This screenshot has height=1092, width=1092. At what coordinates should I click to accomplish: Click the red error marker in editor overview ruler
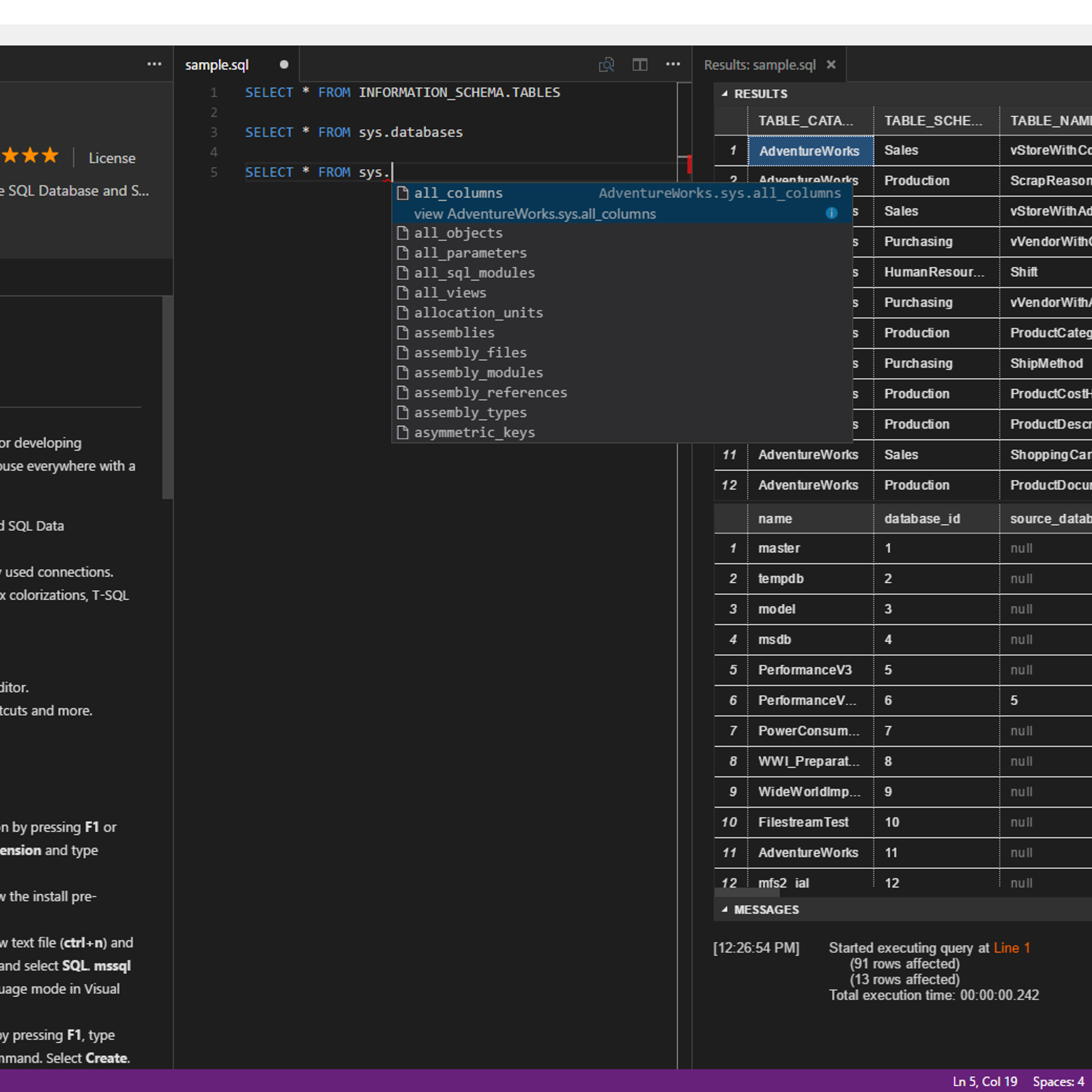(689, 164)
